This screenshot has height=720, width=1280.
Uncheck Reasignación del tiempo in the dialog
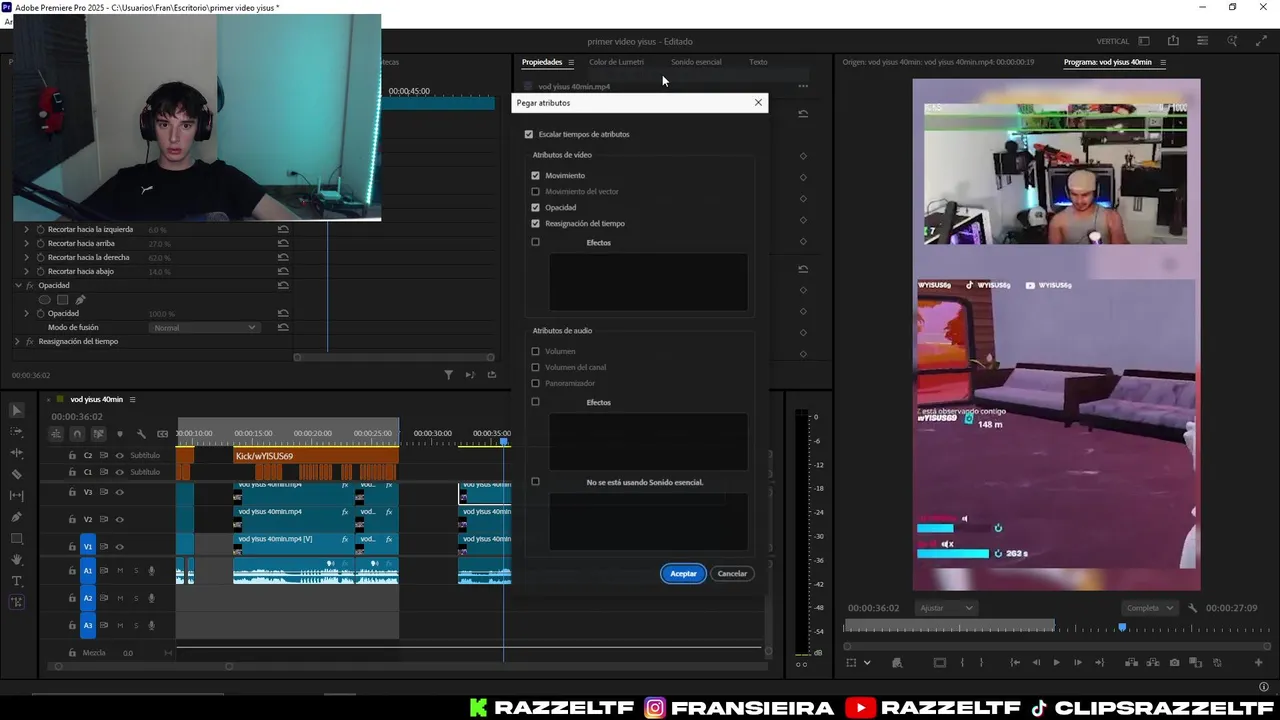(x=535, y=223)
